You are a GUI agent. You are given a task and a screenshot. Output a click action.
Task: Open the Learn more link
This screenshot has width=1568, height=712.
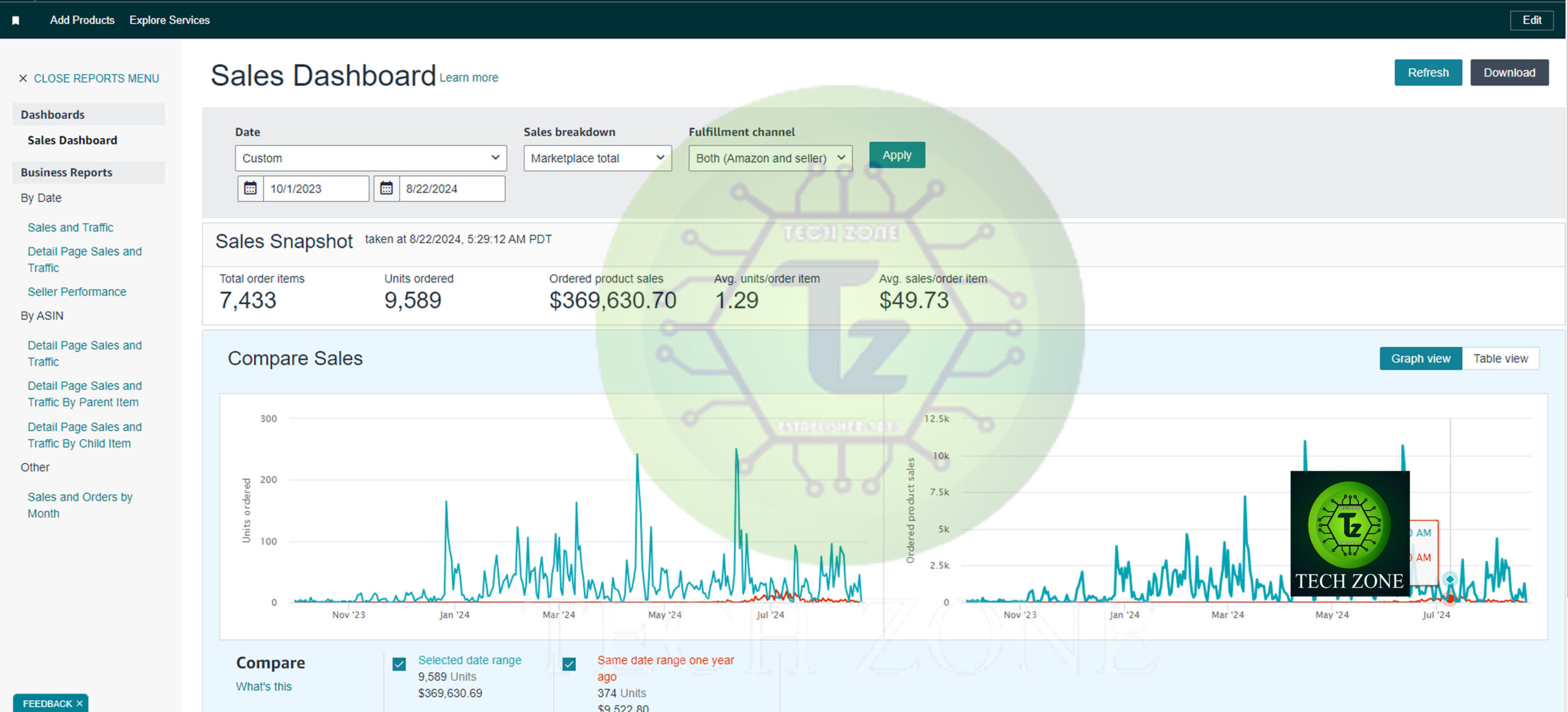pos(469,78)
